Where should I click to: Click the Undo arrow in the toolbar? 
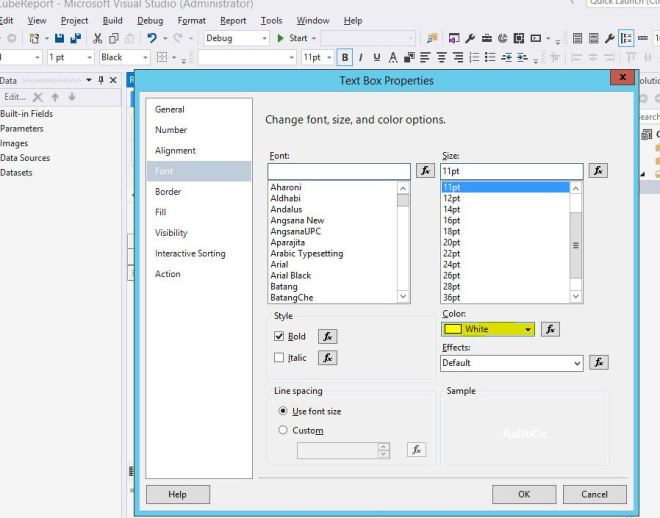149,38
